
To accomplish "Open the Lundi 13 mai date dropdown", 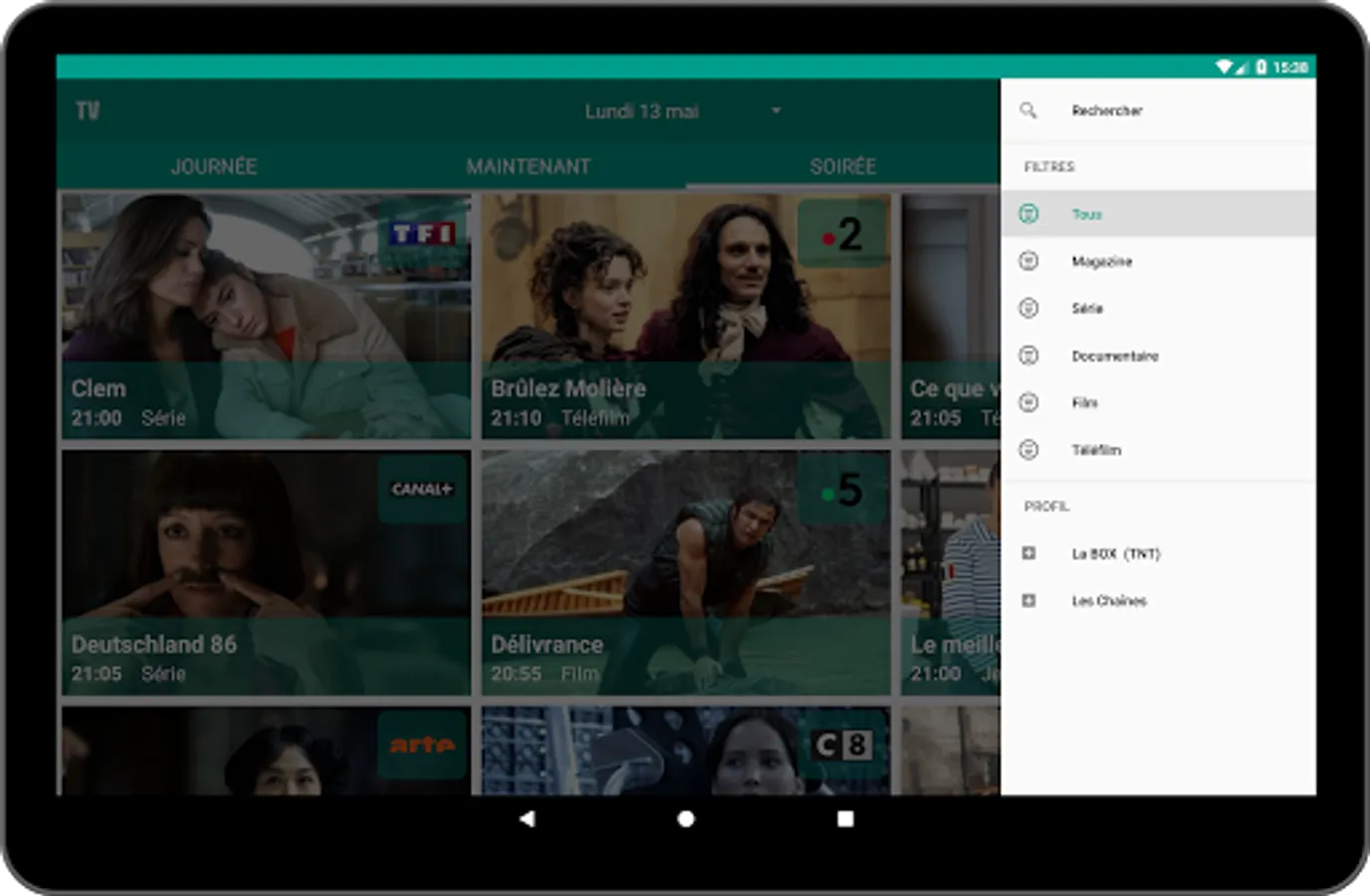I will coord(682,111).
